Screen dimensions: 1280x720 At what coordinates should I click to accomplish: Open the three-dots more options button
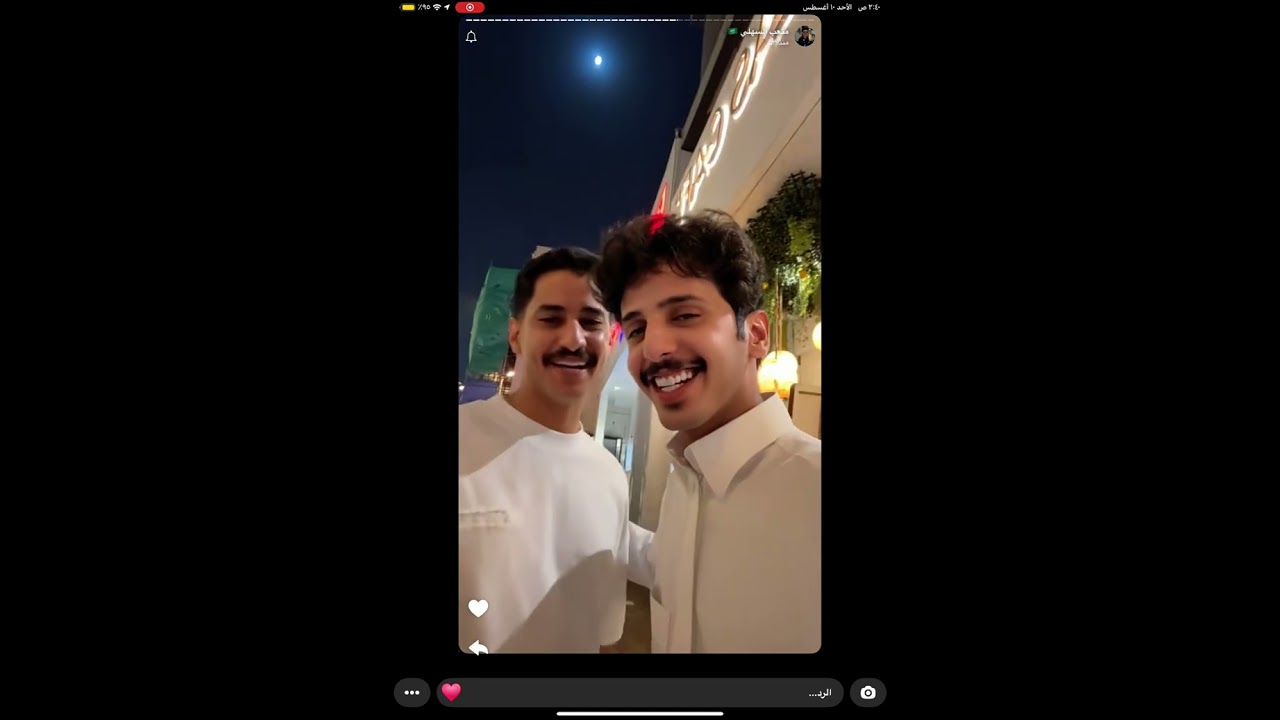pyautogui.click(x=412, y=692)
